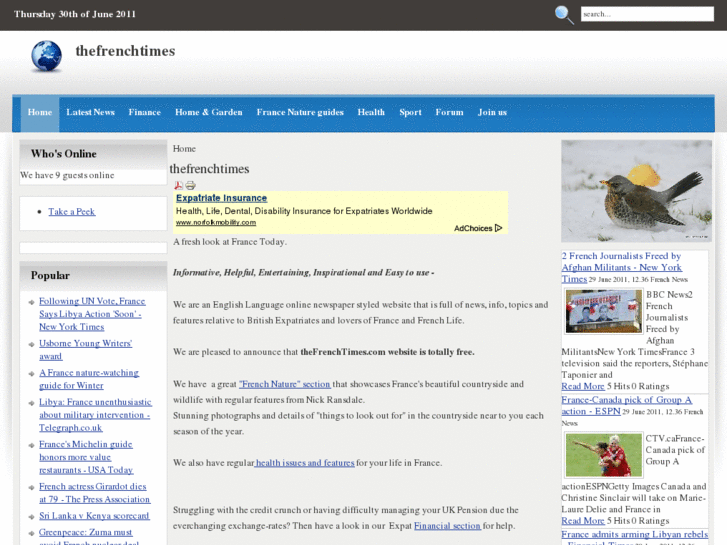Screen dimensions: 727x545
Task: Focus the search text field
Action: point(647,14)
